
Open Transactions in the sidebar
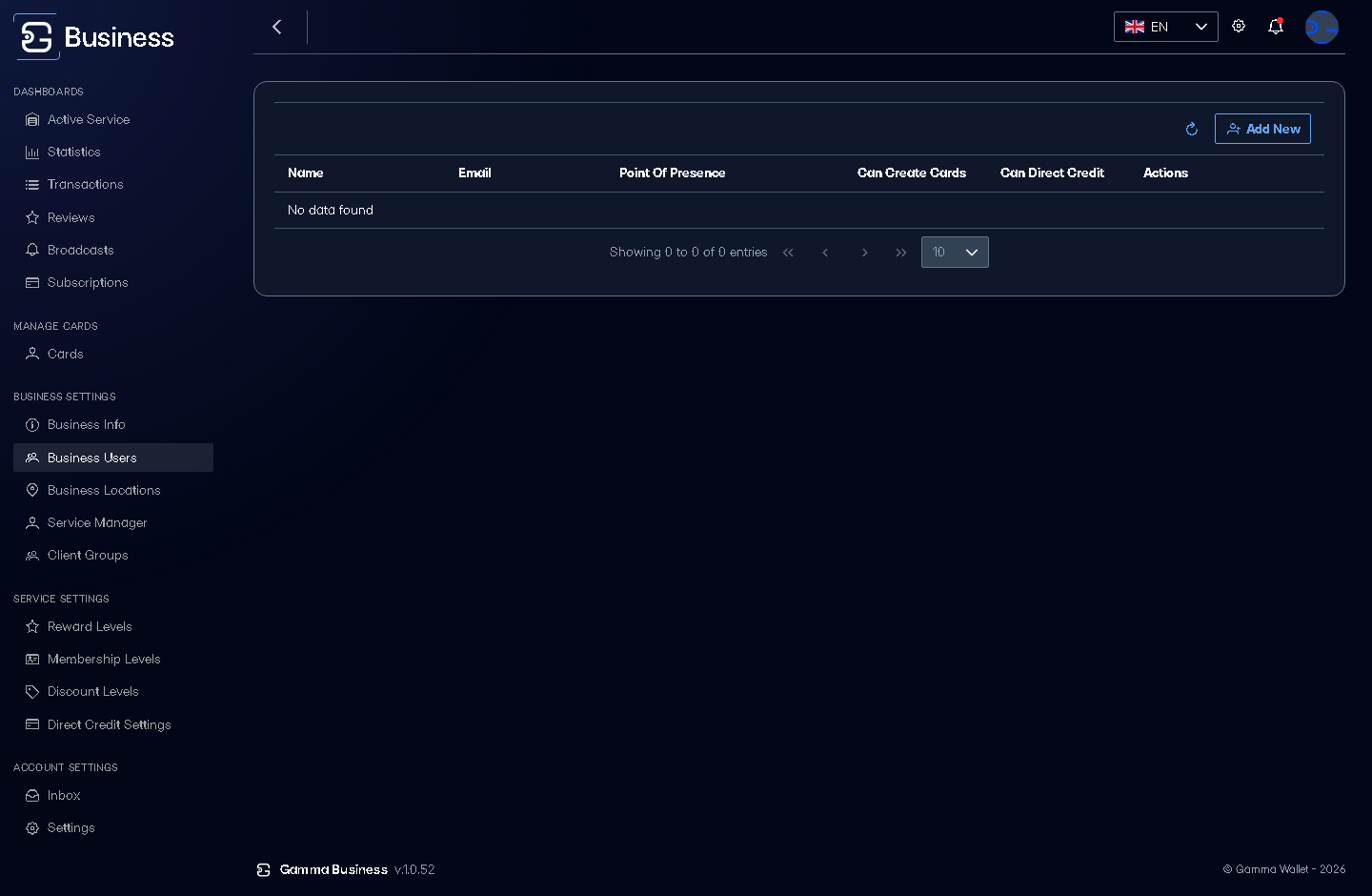point(113,184)
